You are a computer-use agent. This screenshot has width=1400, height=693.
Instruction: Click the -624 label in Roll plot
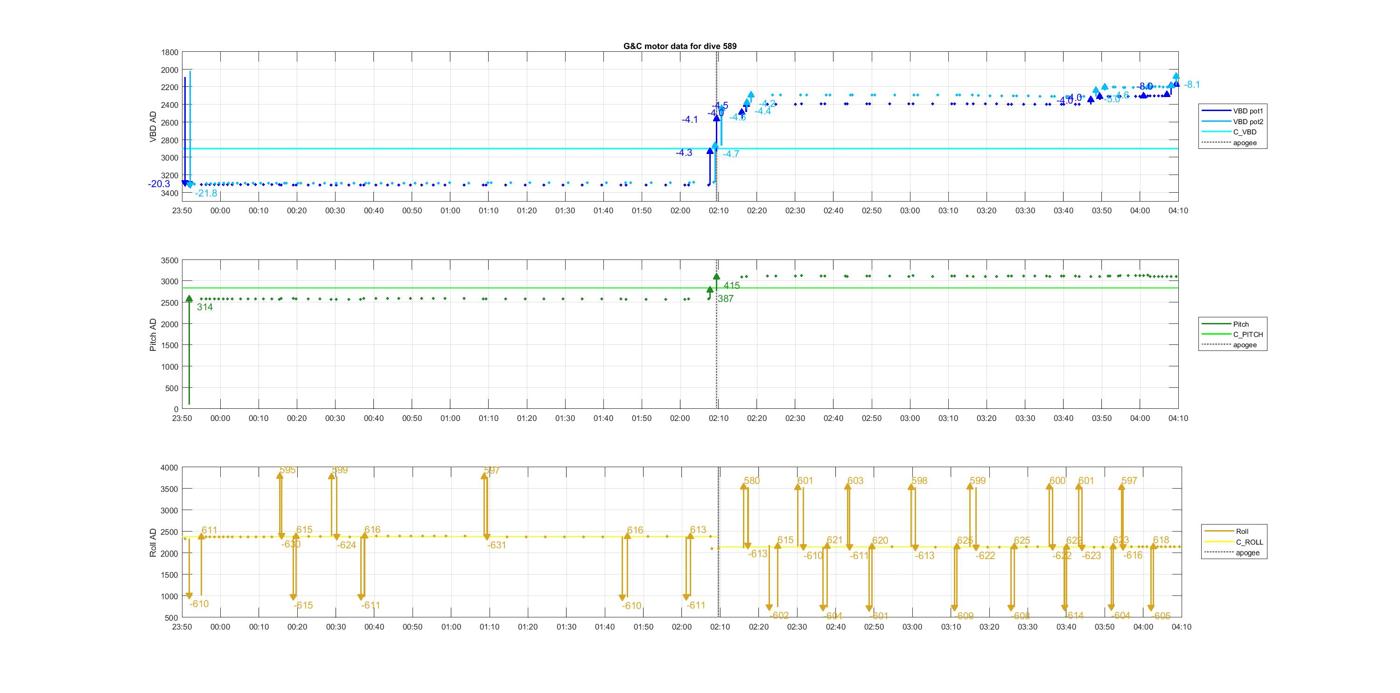[347, 546]
